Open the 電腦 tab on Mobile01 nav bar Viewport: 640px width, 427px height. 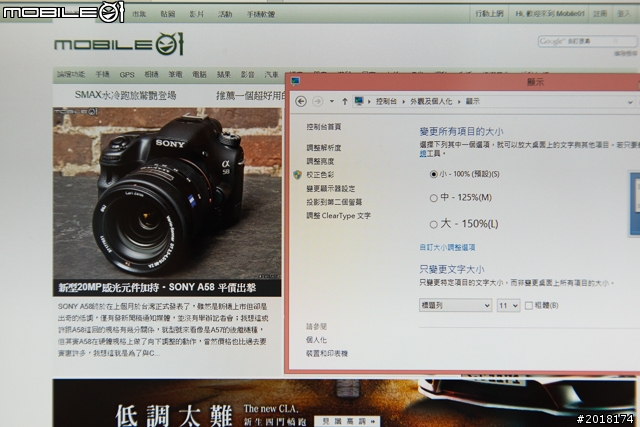point(199,74)
